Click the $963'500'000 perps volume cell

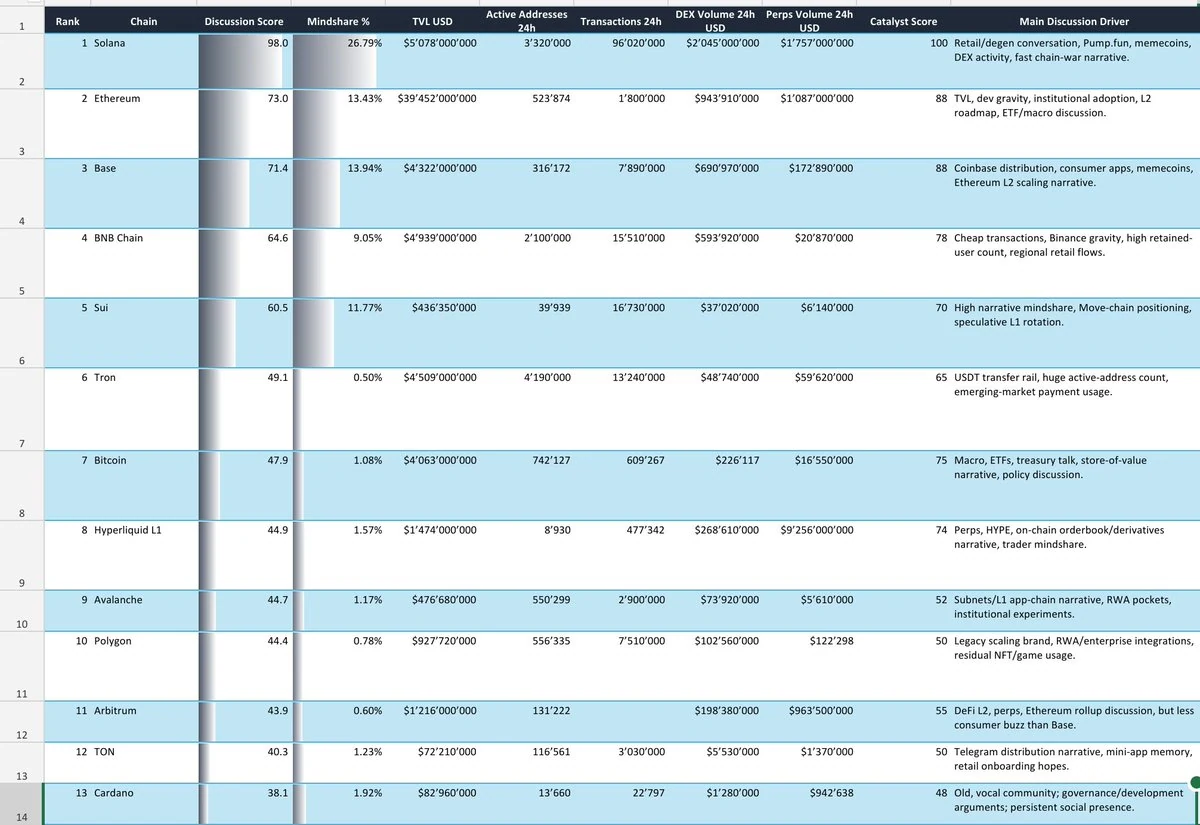pos(810,721)
